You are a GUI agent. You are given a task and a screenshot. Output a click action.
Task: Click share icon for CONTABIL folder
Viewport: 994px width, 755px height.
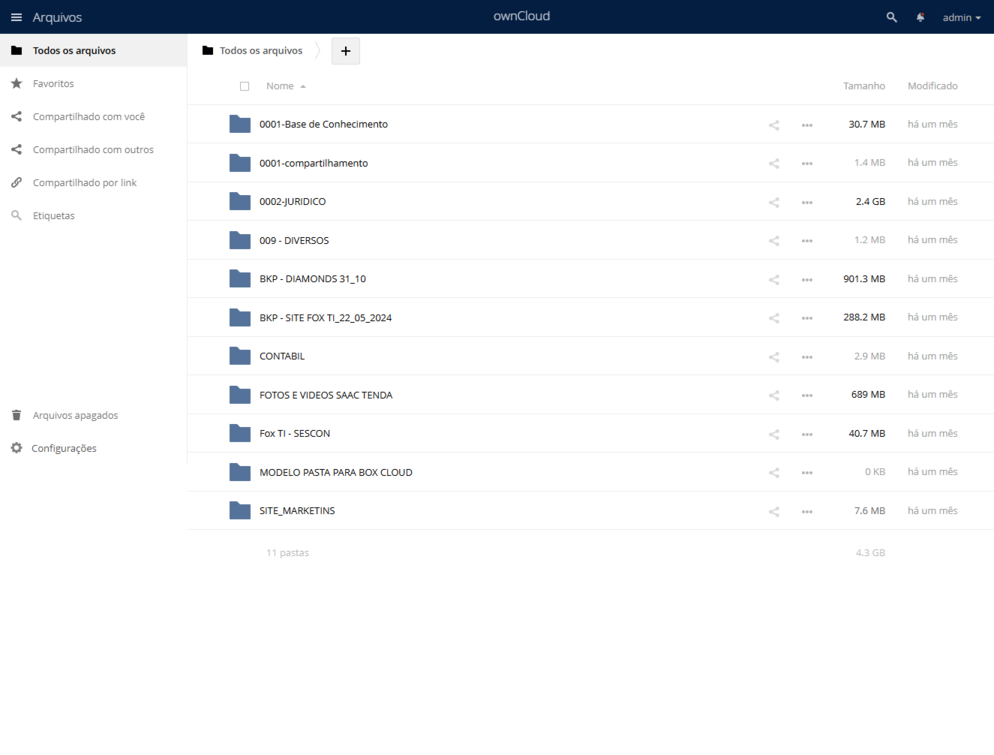pyautogui.click(x=774, y=357)
